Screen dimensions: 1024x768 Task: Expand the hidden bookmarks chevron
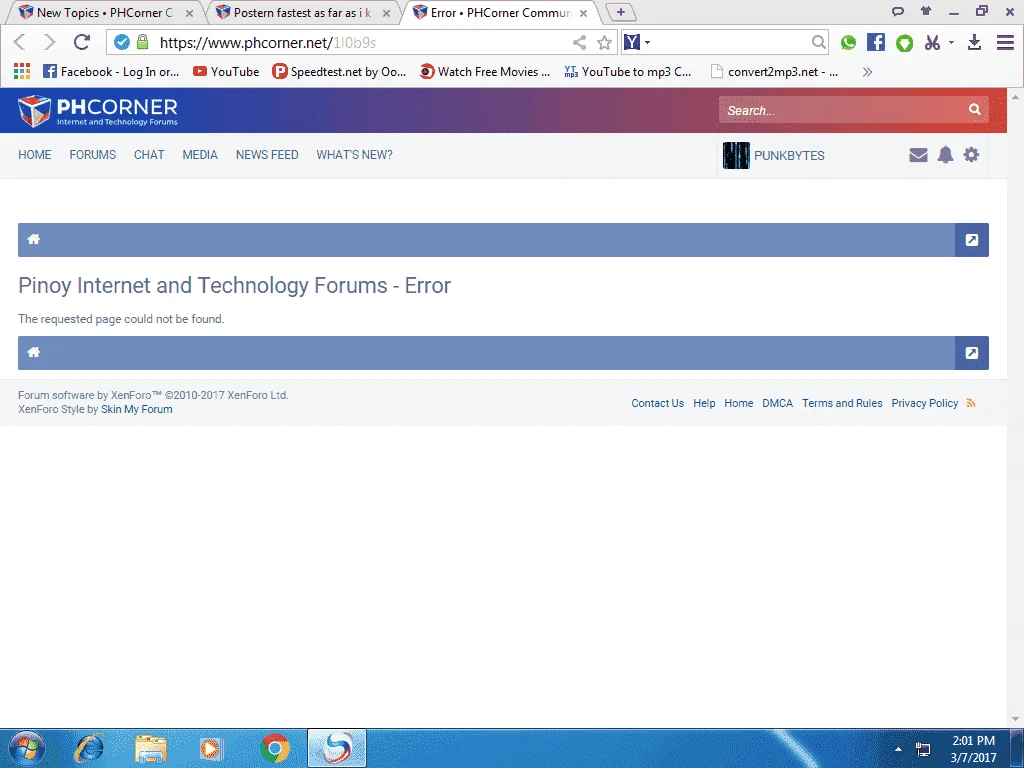pos(867,72)
